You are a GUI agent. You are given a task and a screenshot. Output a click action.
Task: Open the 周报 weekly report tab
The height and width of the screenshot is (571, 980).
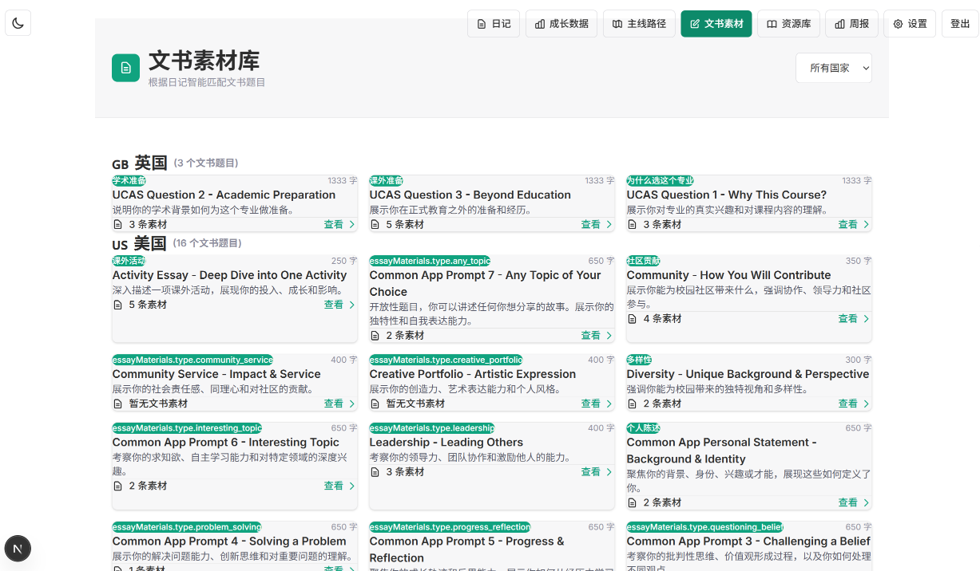click(851, 24)
